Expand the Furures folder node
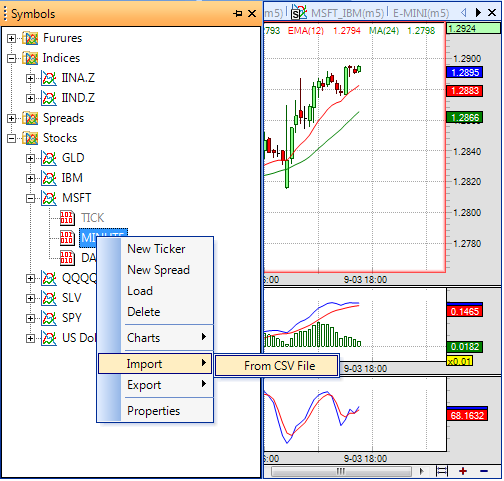 coord(11,38)
